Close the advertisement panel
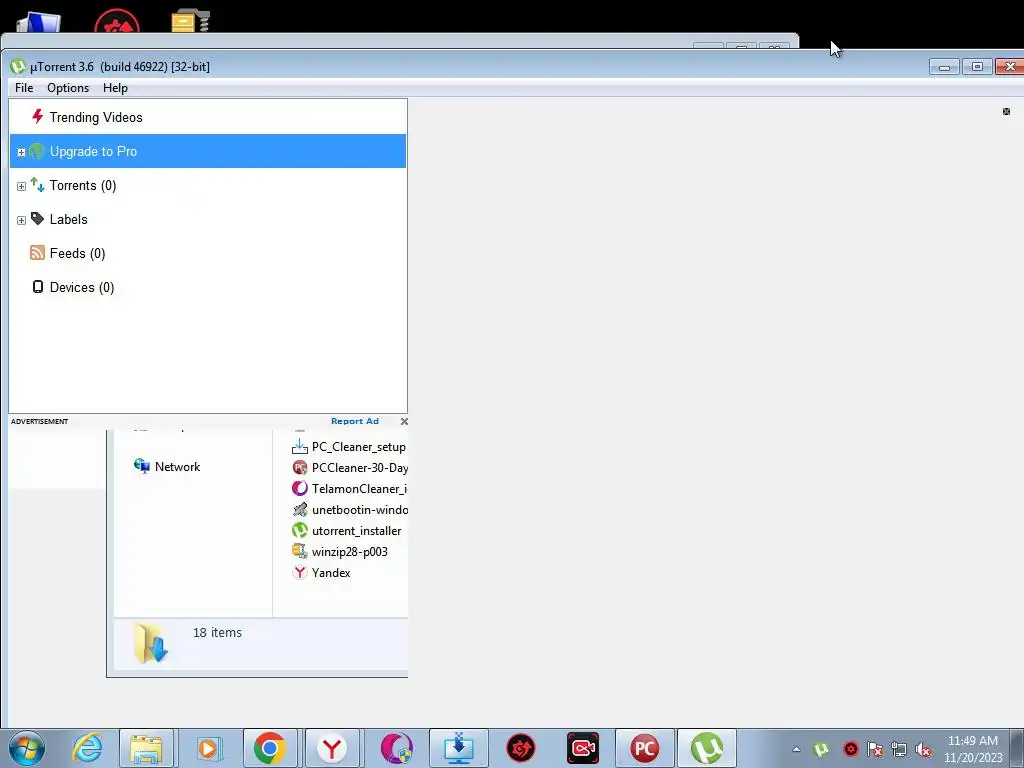The height and width of the screenshot is (768, 1024). [x=404, y=421]
